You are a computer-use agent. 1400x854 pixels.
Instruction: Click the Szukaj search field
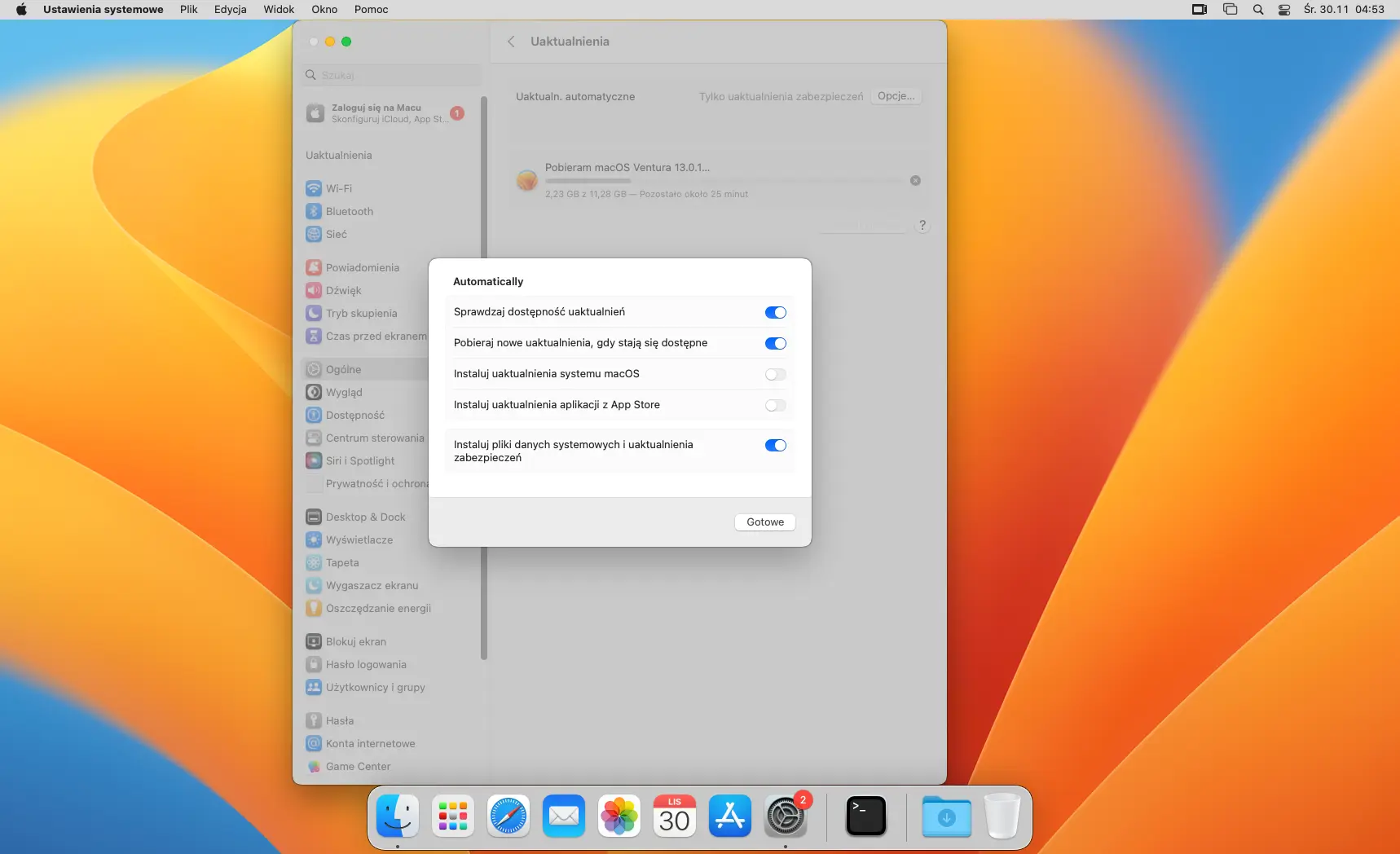click(391, 75)
